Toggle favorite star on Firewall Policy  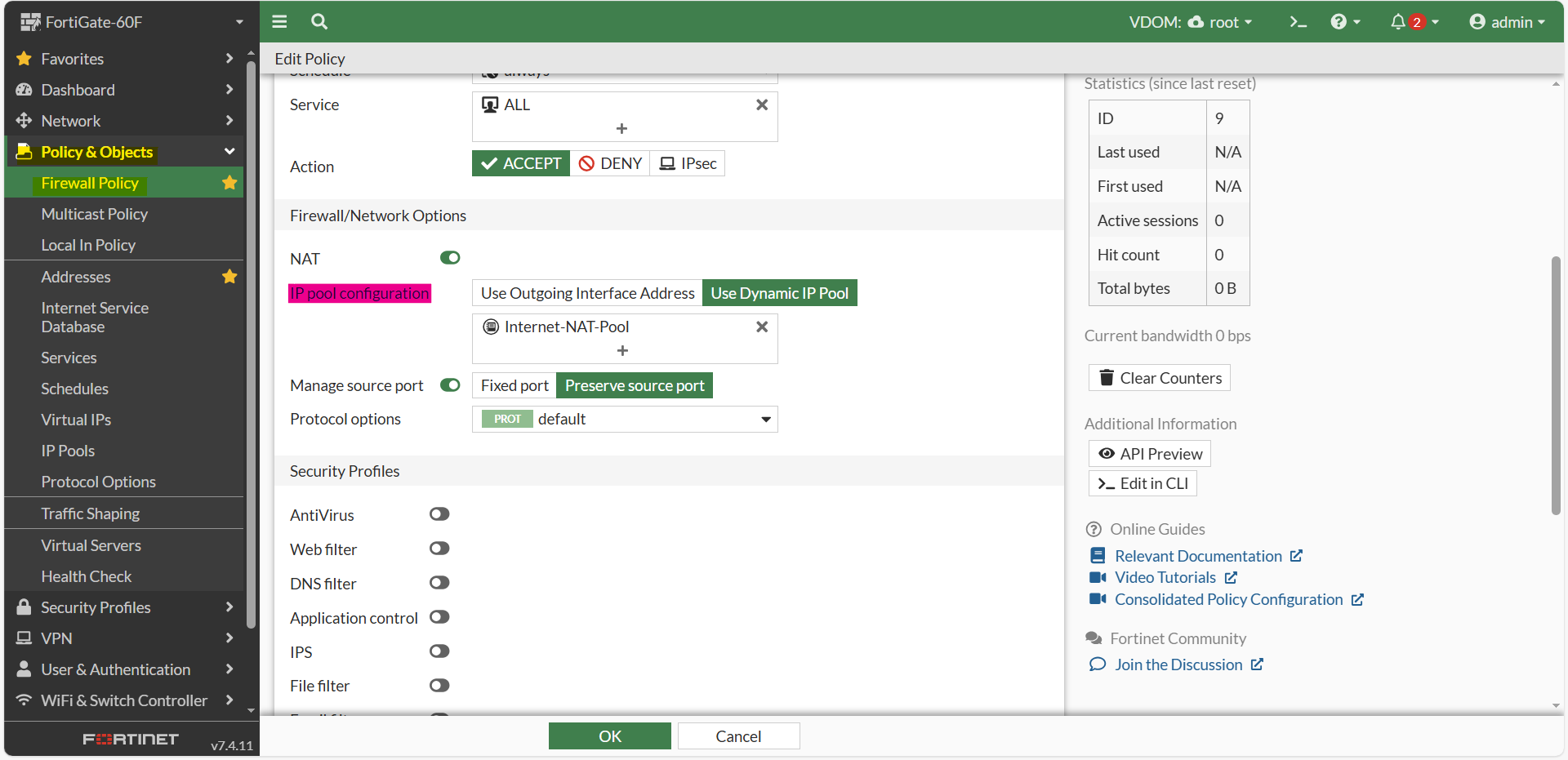(229, 183)
